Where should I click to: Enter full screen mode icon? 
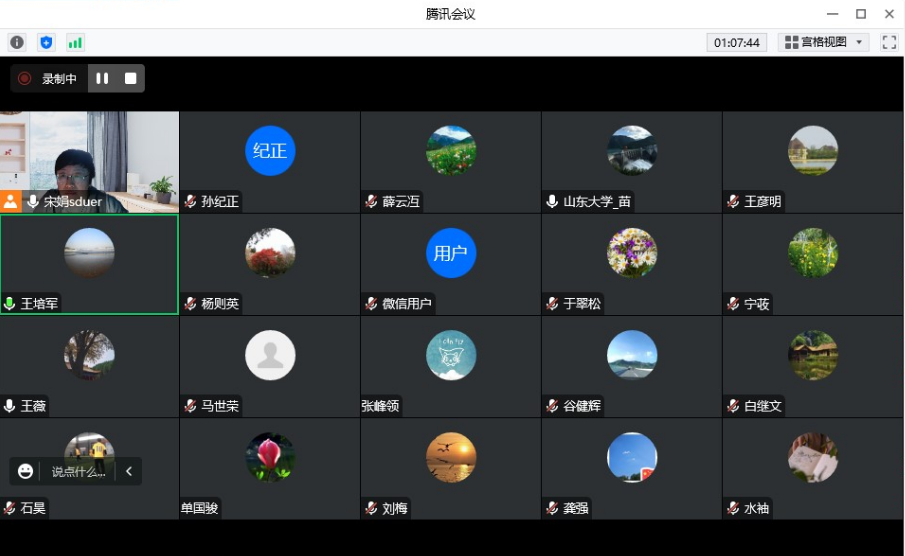point(889,42)
